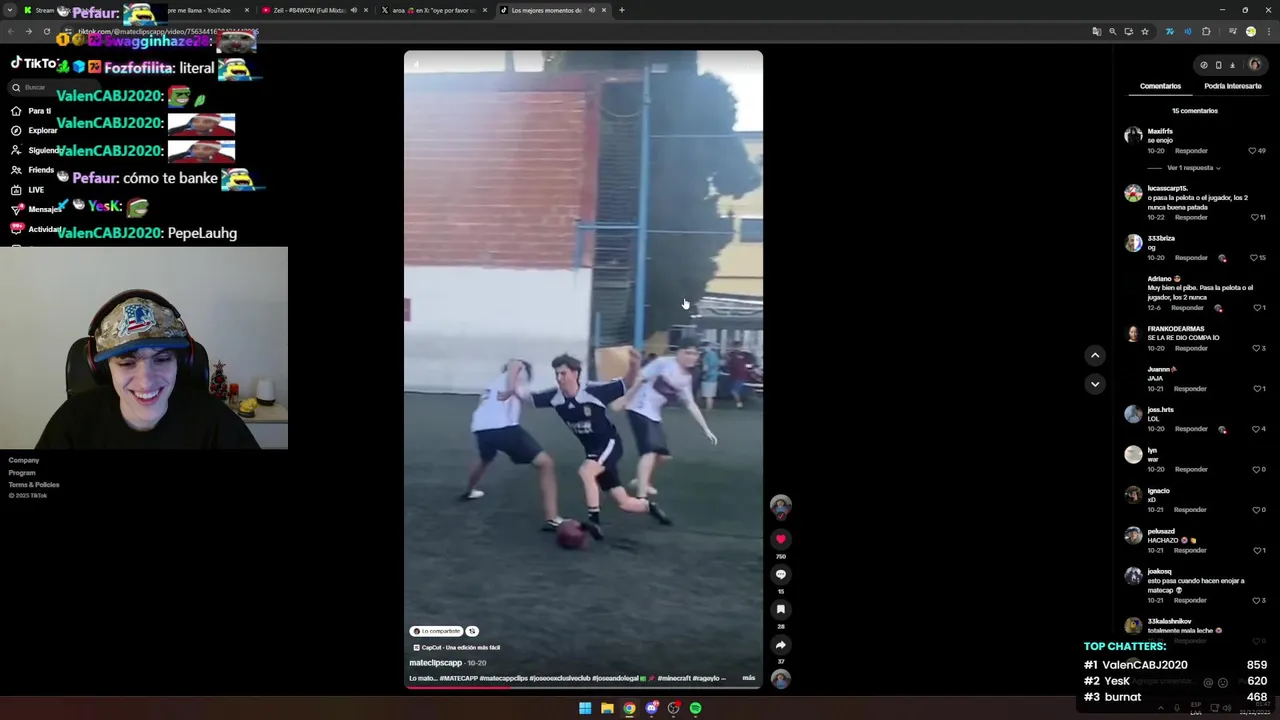Open creator avatar above the heart icon

click(781, 506)
